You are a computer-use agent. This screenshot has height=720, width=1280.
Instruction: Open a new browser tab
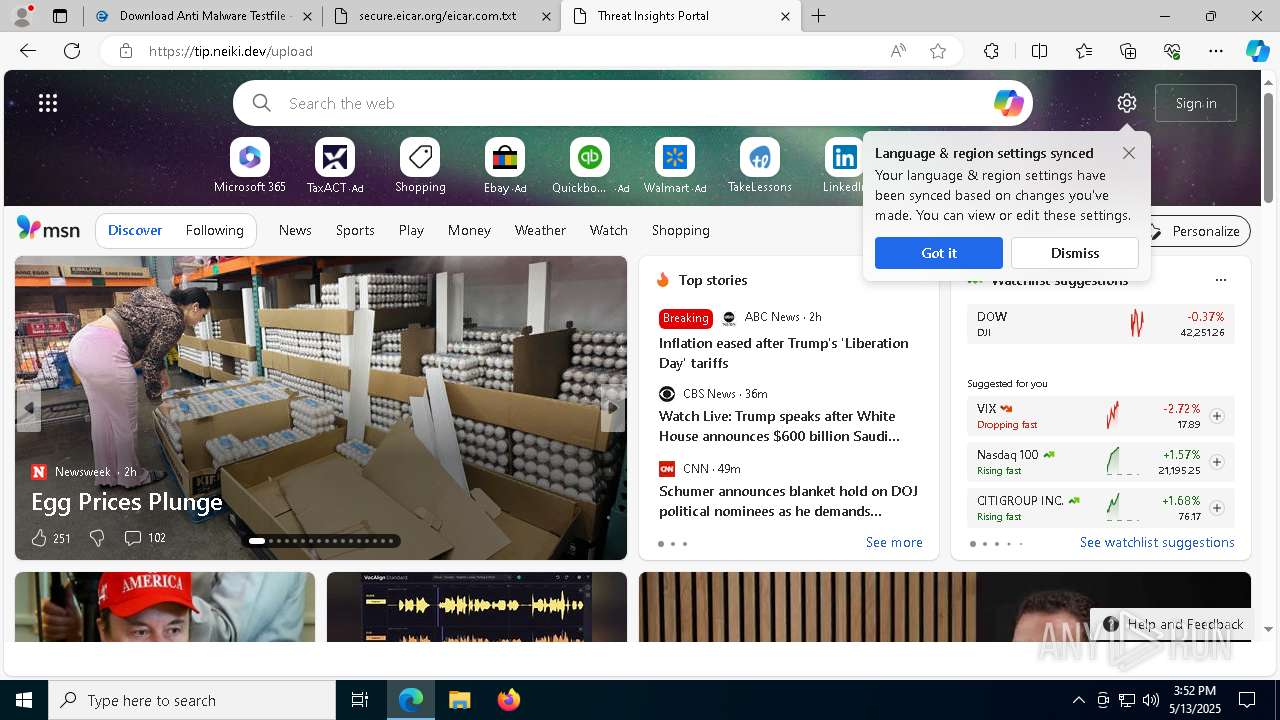click(819, 16)
